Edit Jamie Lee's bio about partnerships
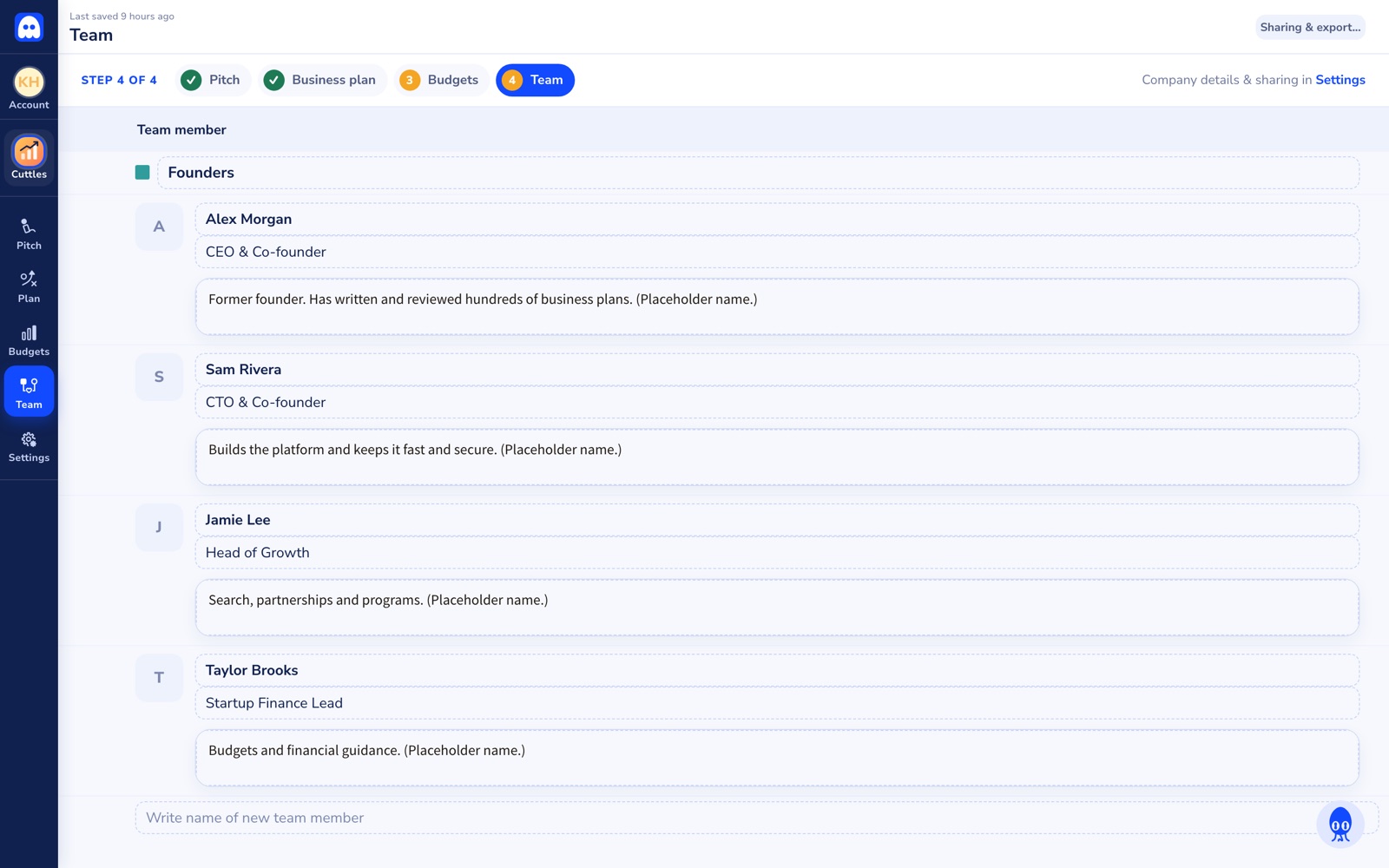This screenshot has height=868, width=1389. coord(777,607)
